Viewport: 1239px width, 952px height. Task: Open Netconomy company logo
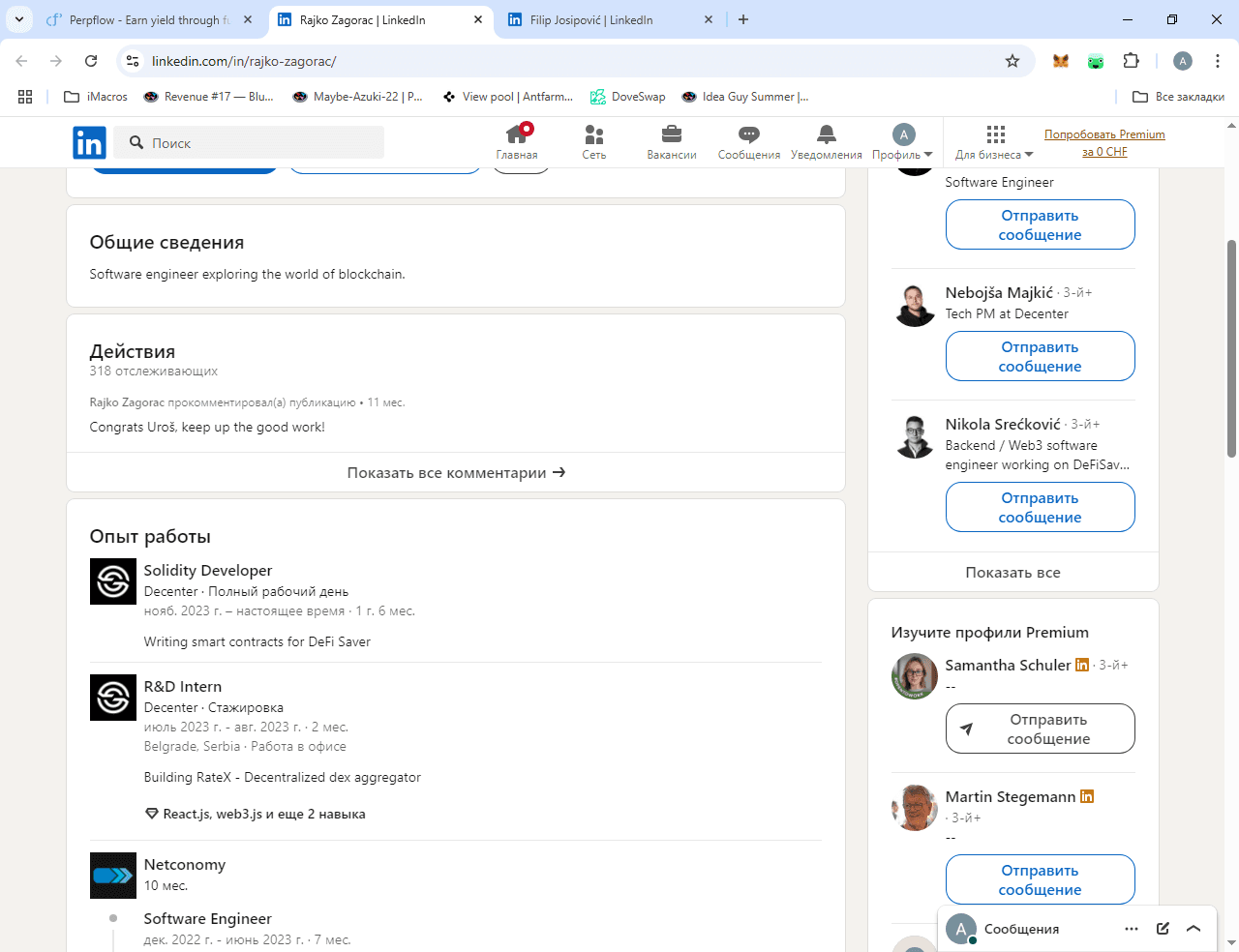click(113, 876)
